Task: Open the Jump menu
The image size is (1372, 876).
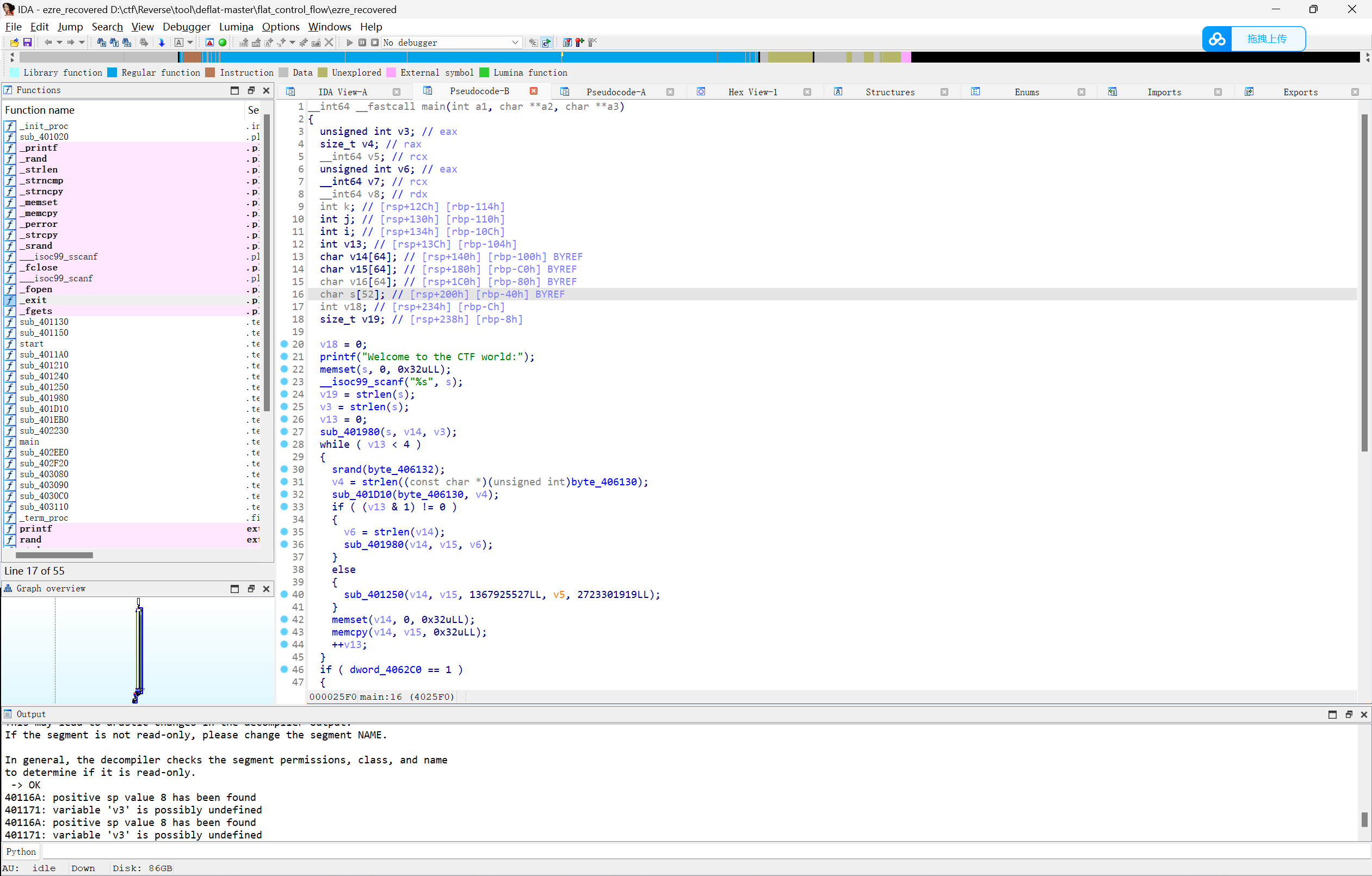Action: 70,27
